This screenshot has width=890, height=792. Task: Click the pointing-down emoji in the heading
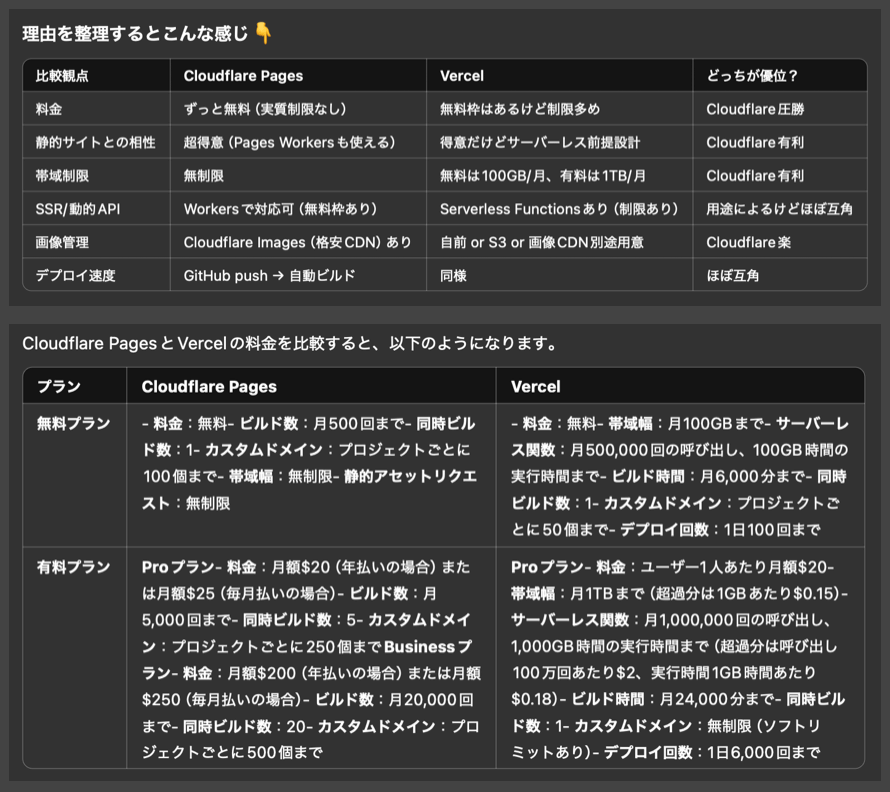[x=263, y=34]
